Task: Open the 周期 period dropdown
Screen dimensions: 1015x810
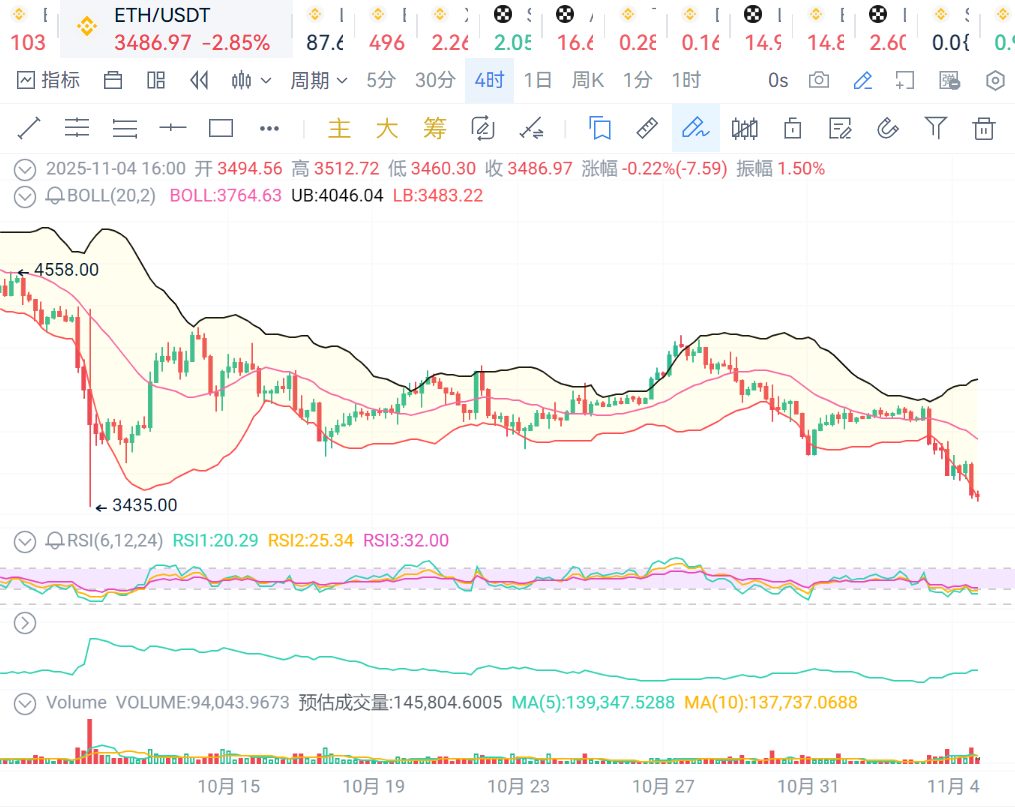Action: point(319,80)
